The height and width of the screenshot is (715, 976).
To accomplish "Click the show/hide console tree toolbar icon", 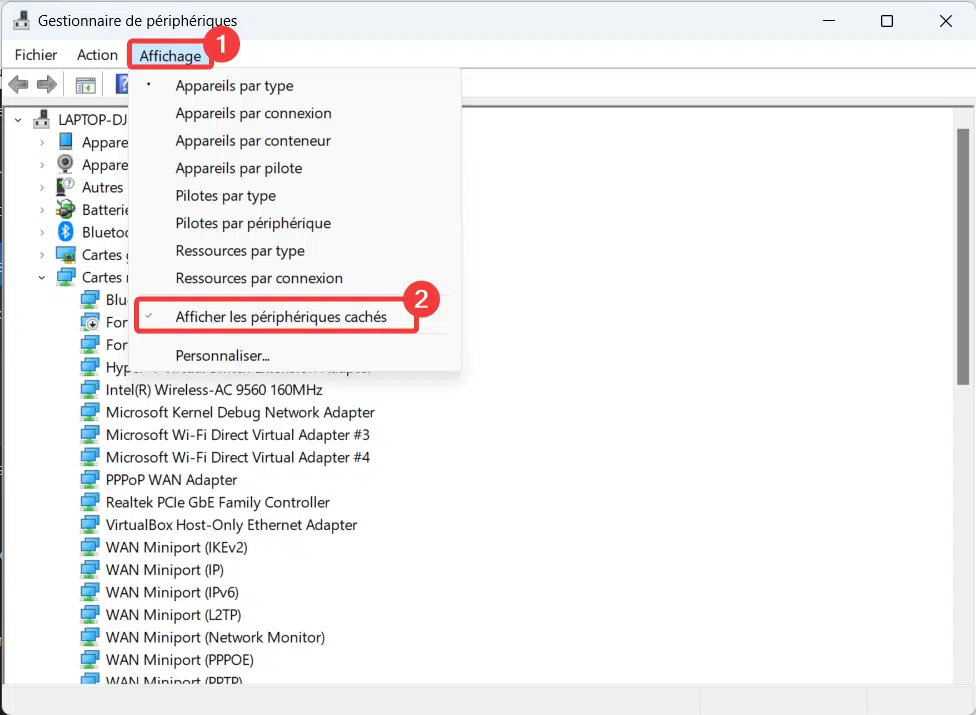I will [x=86, y=84].
